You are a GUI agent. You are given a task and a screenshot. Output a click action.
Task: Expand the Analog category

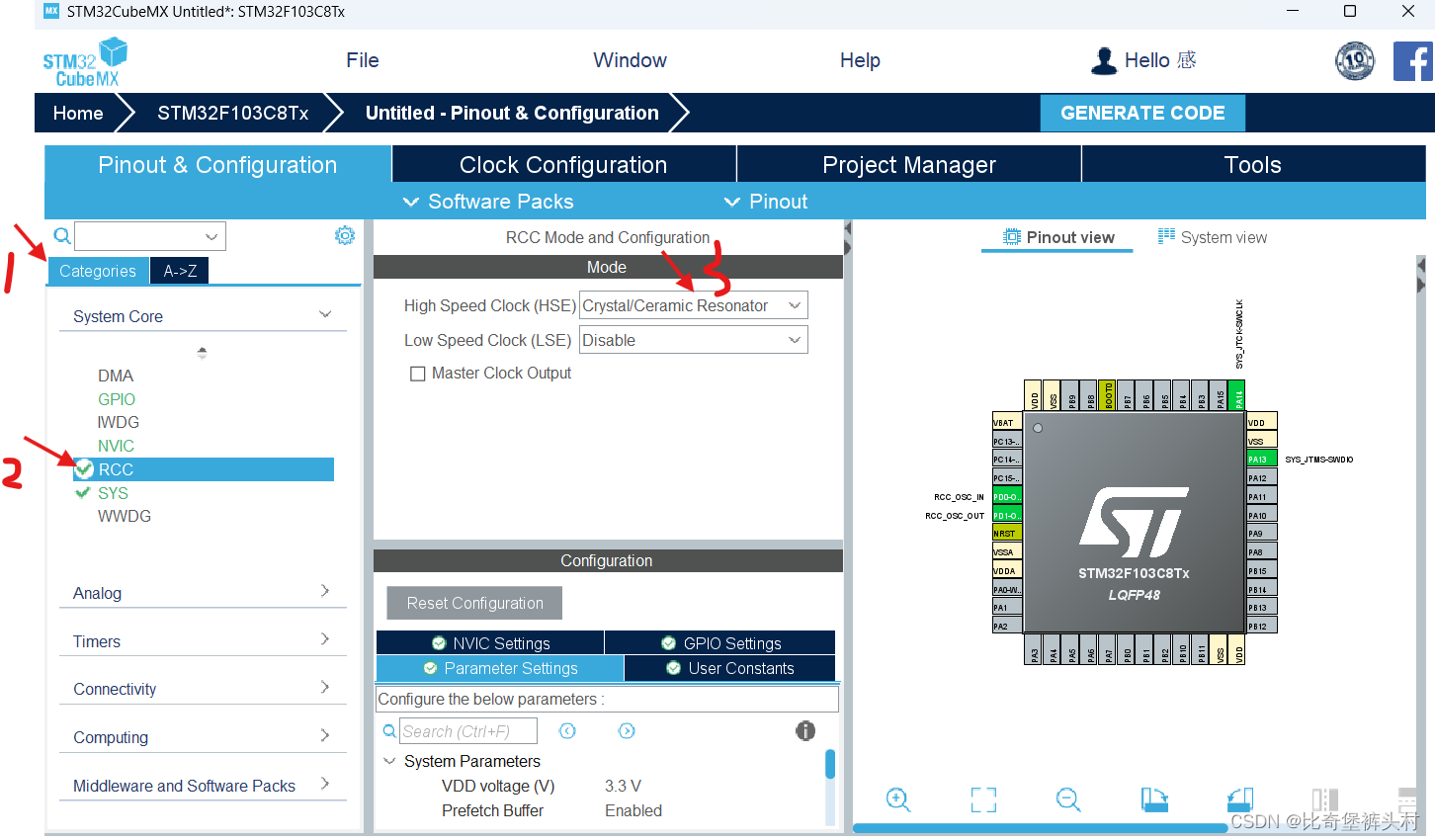[203, 593]
